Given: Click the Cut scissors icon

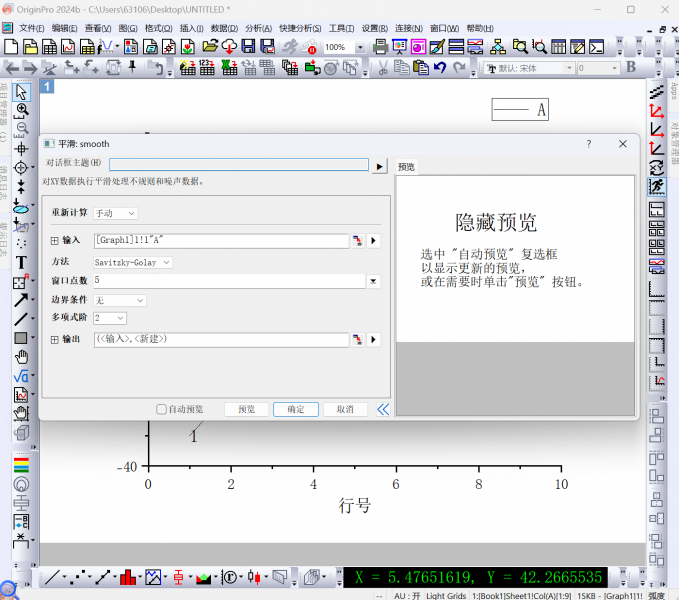Looking at the screenshot, I should pos(383,68).
